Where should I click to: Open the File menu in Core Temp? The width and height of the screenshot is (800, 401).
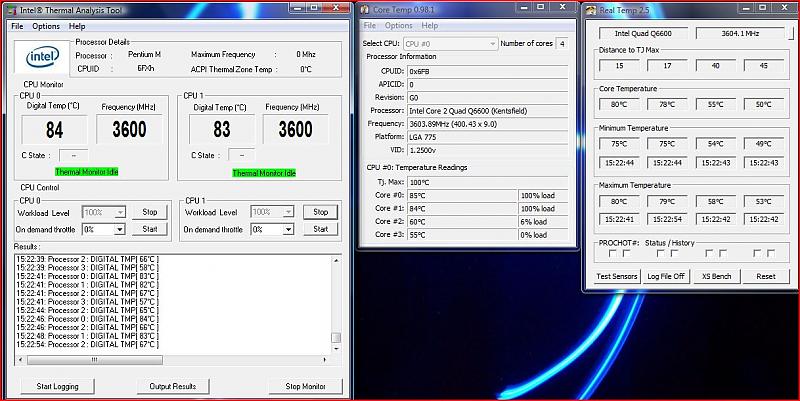pyautogui.click(x=369, y=26)
